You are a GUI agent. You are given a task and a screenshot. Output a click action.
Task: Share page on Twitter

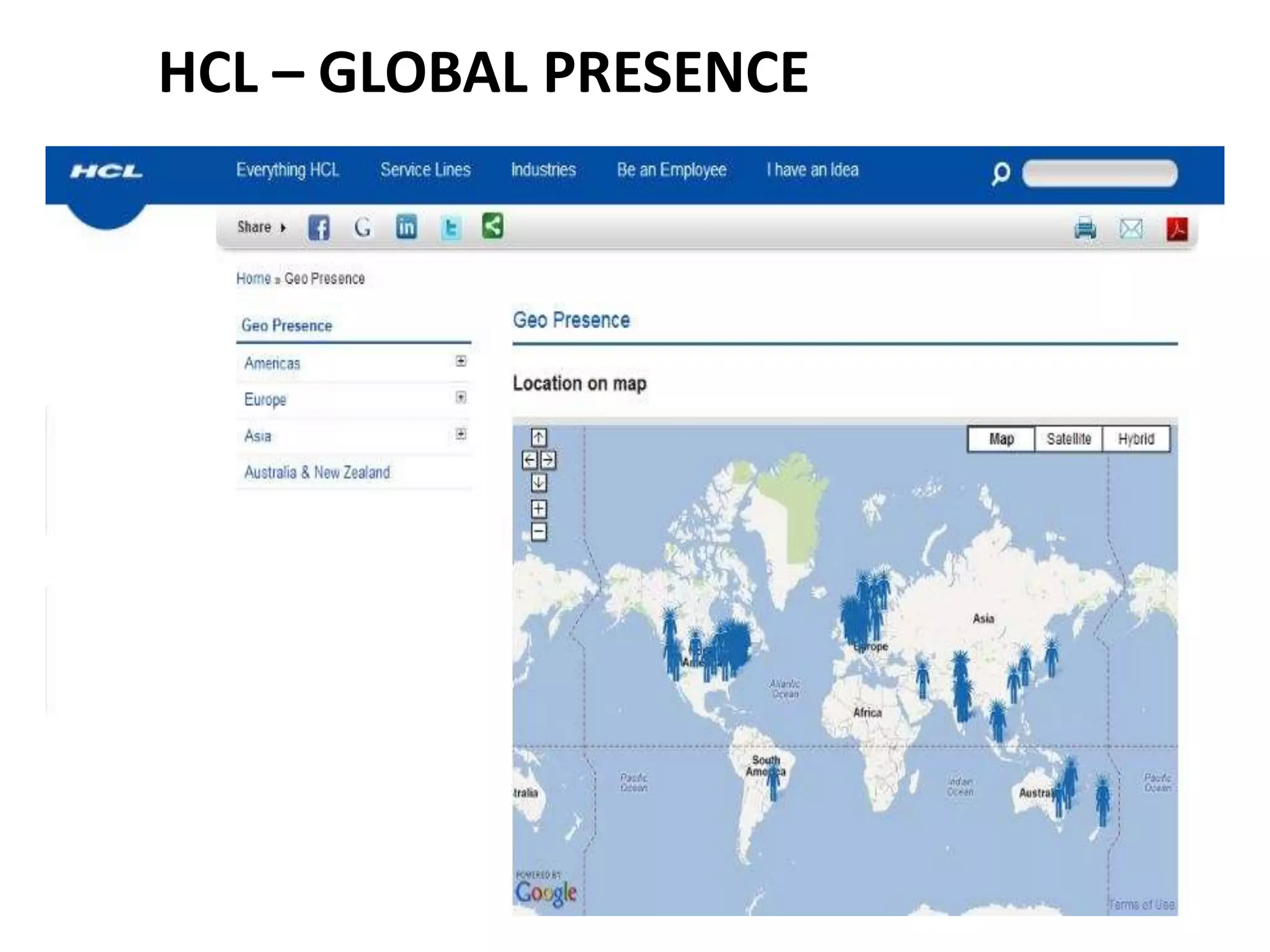[451, 228]
